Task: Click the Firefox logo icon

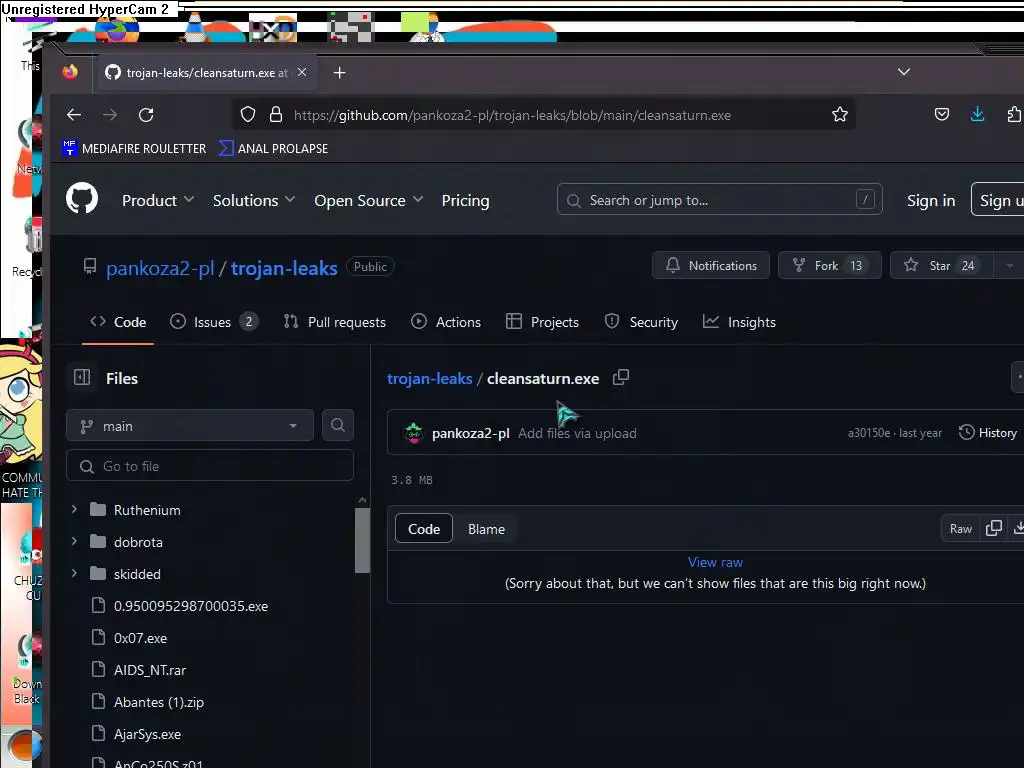Action: coord(70,72)
